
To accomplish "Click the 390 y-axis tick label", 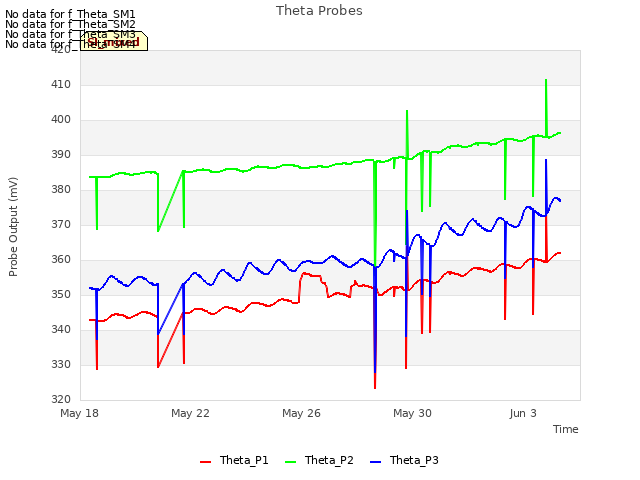I will pyautogui.click(x=61, y=155).
